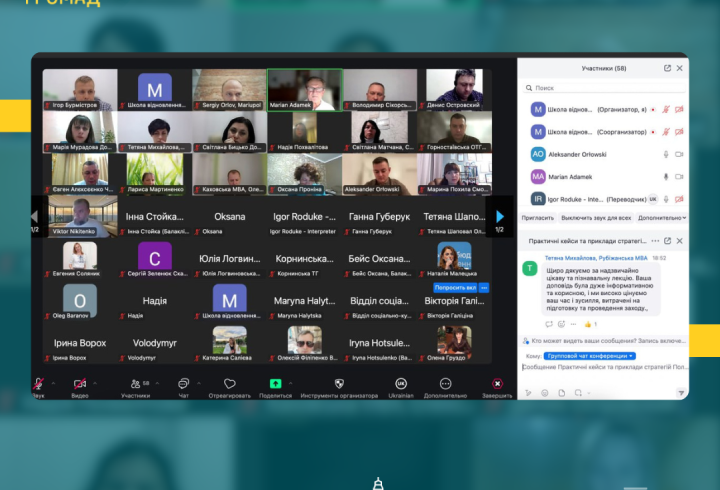Screen dimensions: 720x490
Task: Open the Ukrainian interpretation language icon
Action: pyautogui.click(x=401, y=383)
